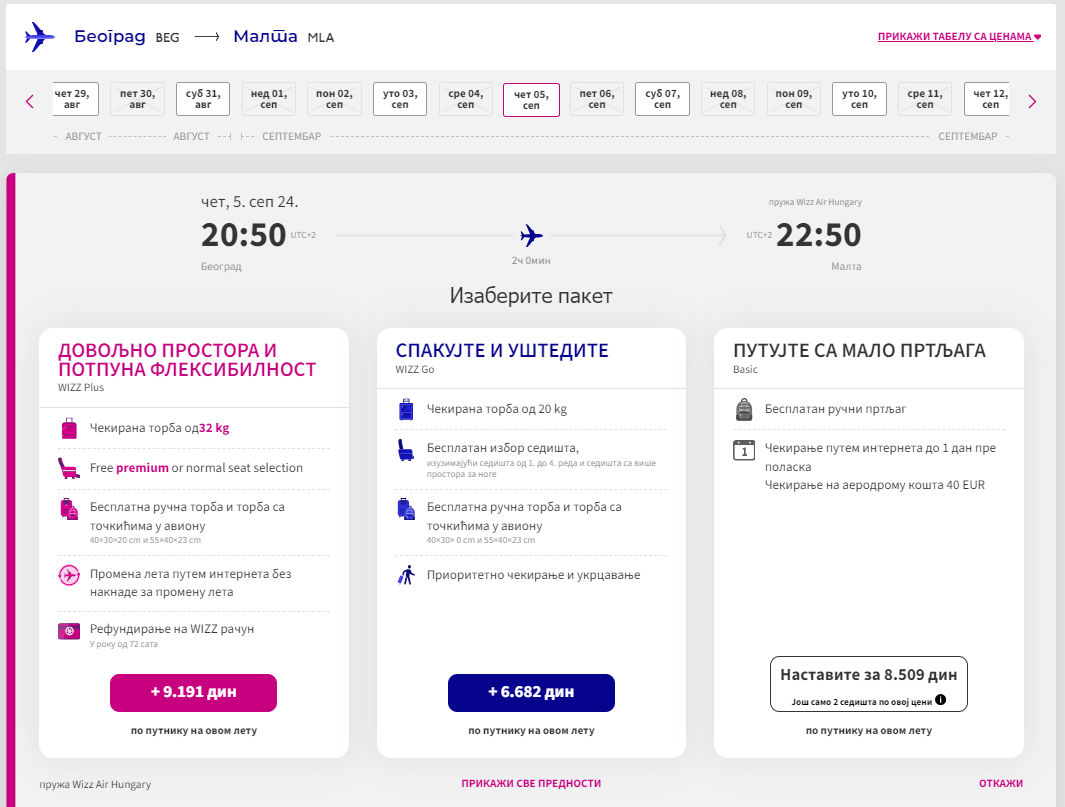Viewport: 1065px width, 807px height.
Task: Open ПРИКАЖИ СВЕ ПРЕДНОСТИ link
Action: point(531,783)
